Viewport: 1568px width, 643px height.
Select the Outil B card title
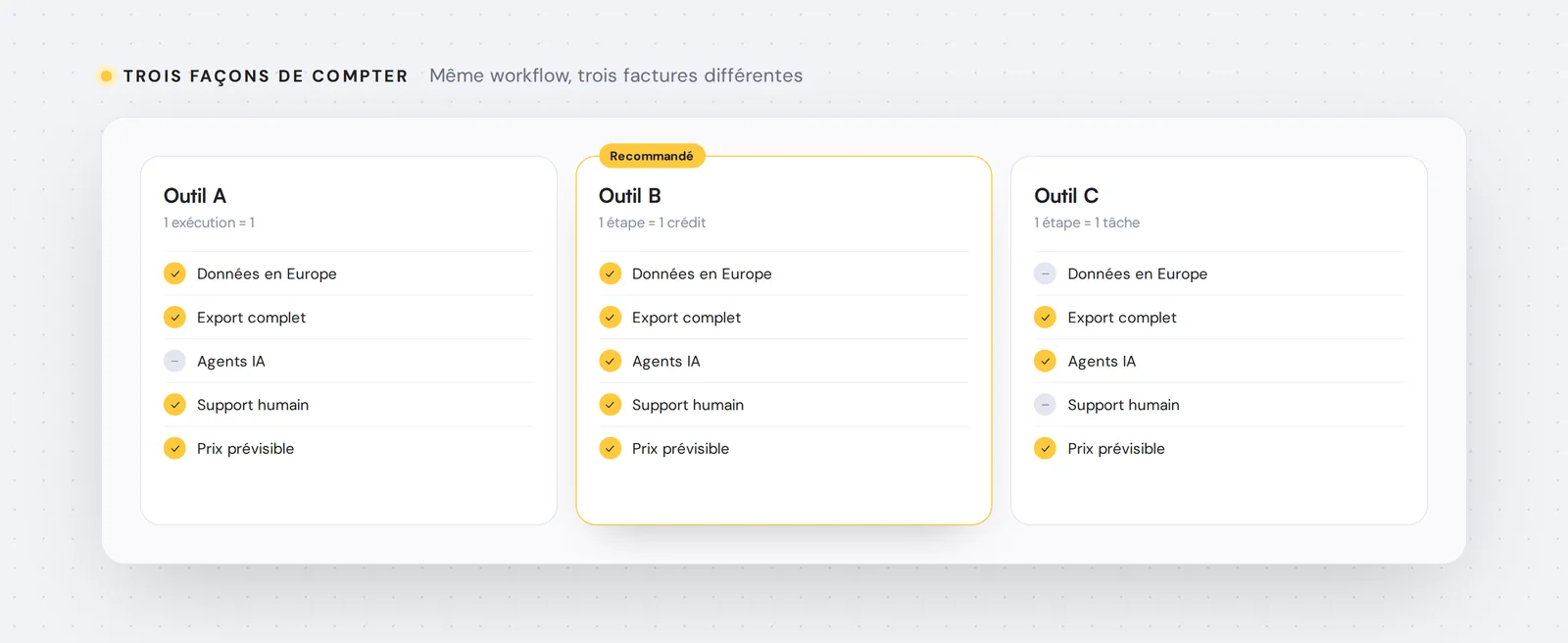click(630, 196)
